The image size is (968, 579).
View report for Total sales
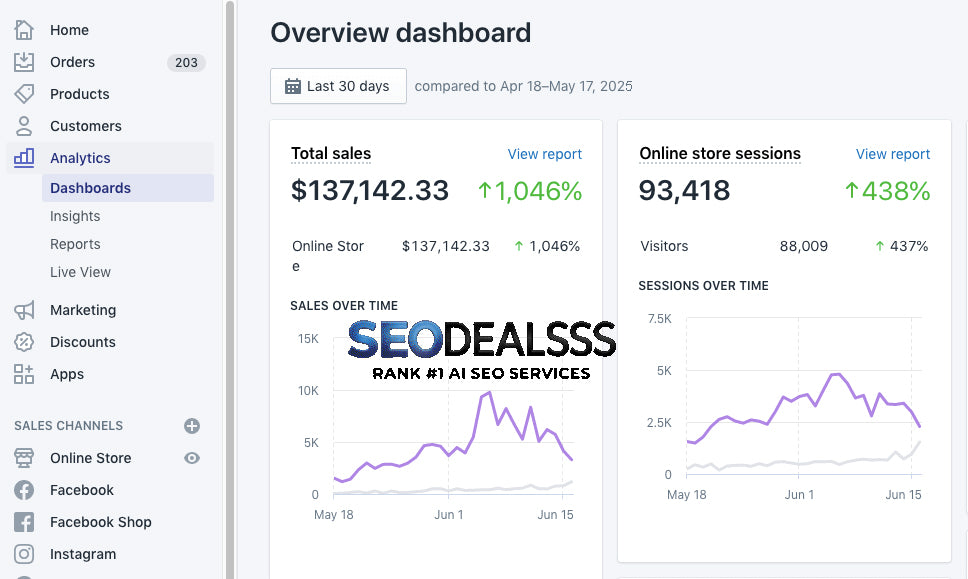coord(544,154)
